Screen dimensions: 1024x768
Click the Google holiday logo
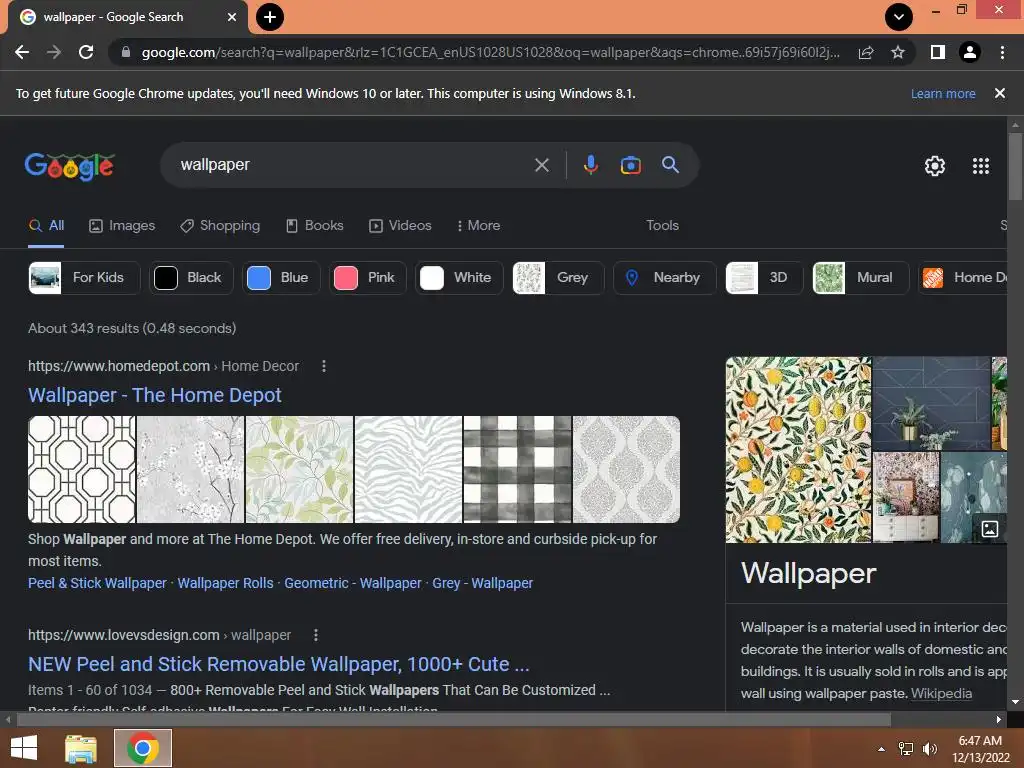70,166
